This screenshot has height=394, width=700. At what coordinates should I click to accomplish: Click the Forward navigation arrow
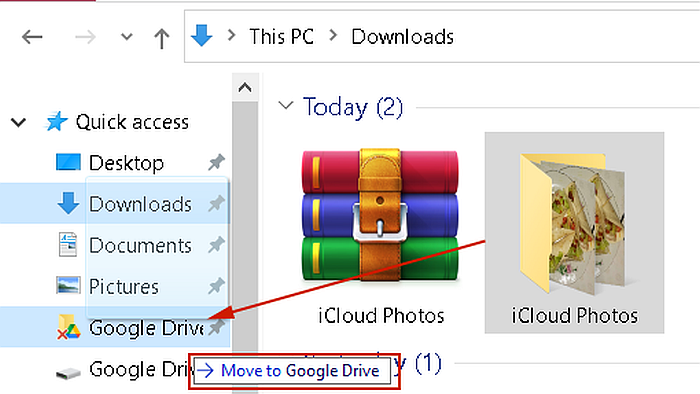85,37
